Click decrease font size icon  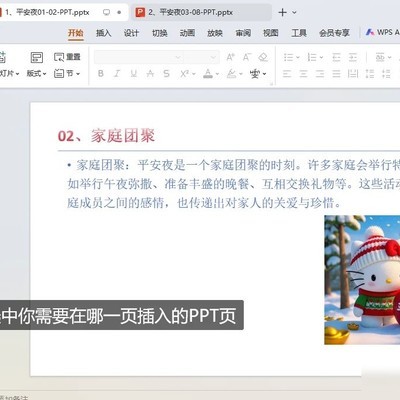point(247,57)
